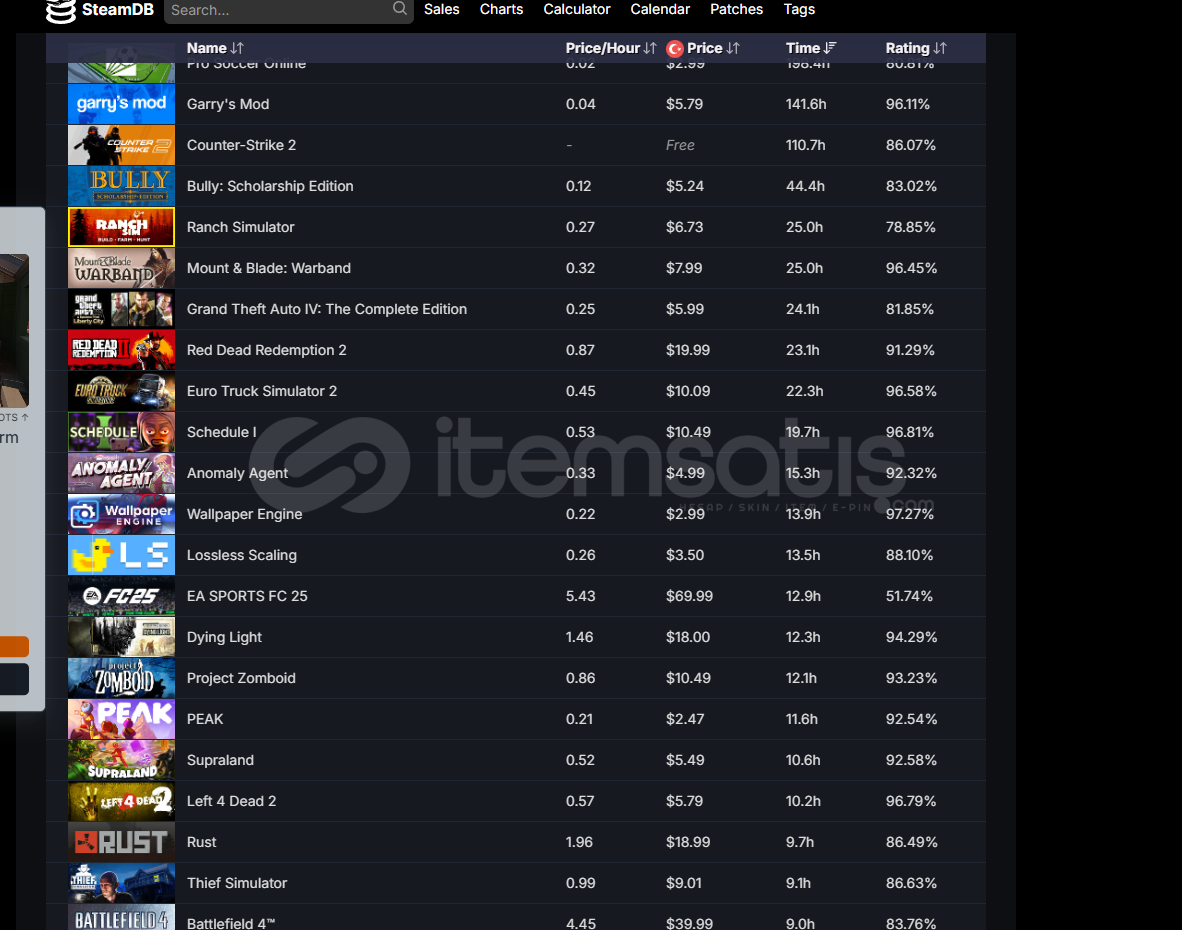Sort table by Rating column

[915, 48]
